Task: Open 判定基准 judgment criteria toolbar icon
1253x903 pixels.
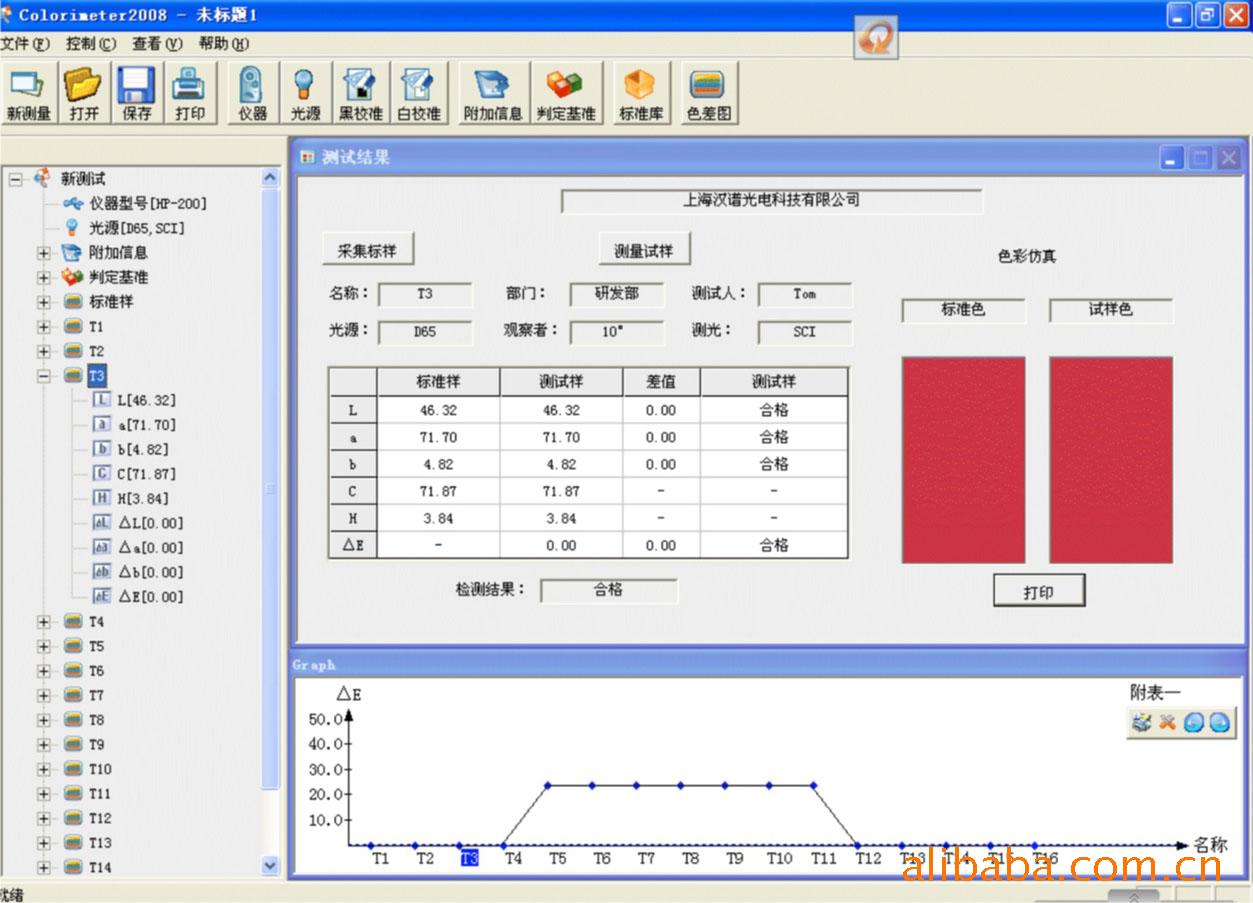Action: [x=566, y=94]
